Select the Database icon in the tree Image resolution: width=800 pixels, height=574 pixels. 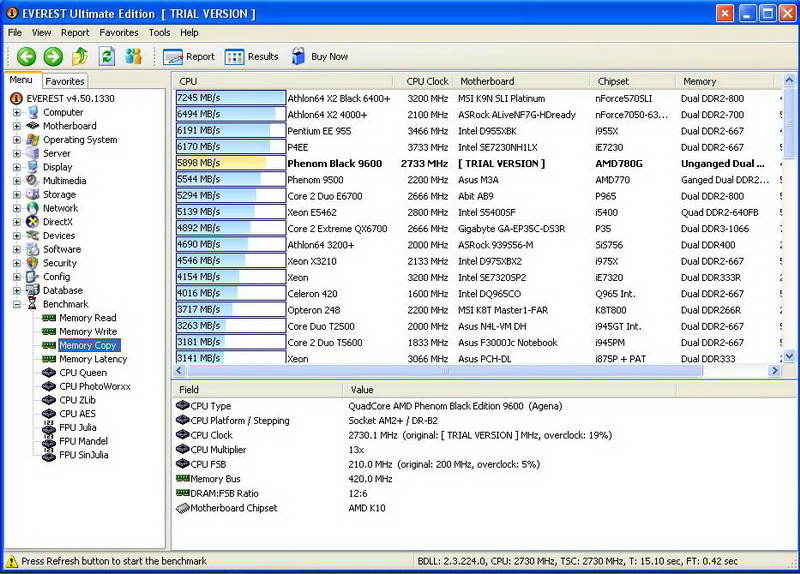[x=33, y=290]
